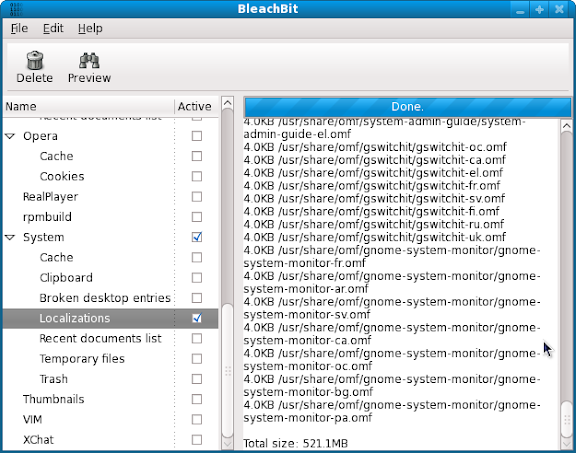Enable the VIM checkbox
576x453 pixels.
pyautogui.click(x=197, y=419)
